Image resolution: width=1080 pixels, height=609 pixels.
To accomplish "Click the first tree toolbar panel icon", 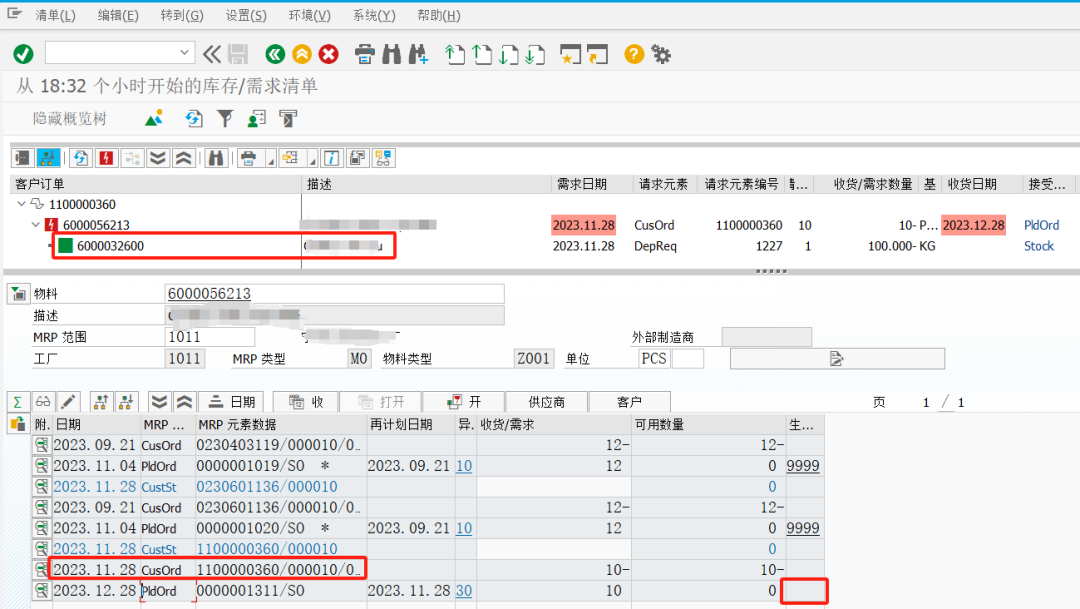I will [x=22, y=158].
